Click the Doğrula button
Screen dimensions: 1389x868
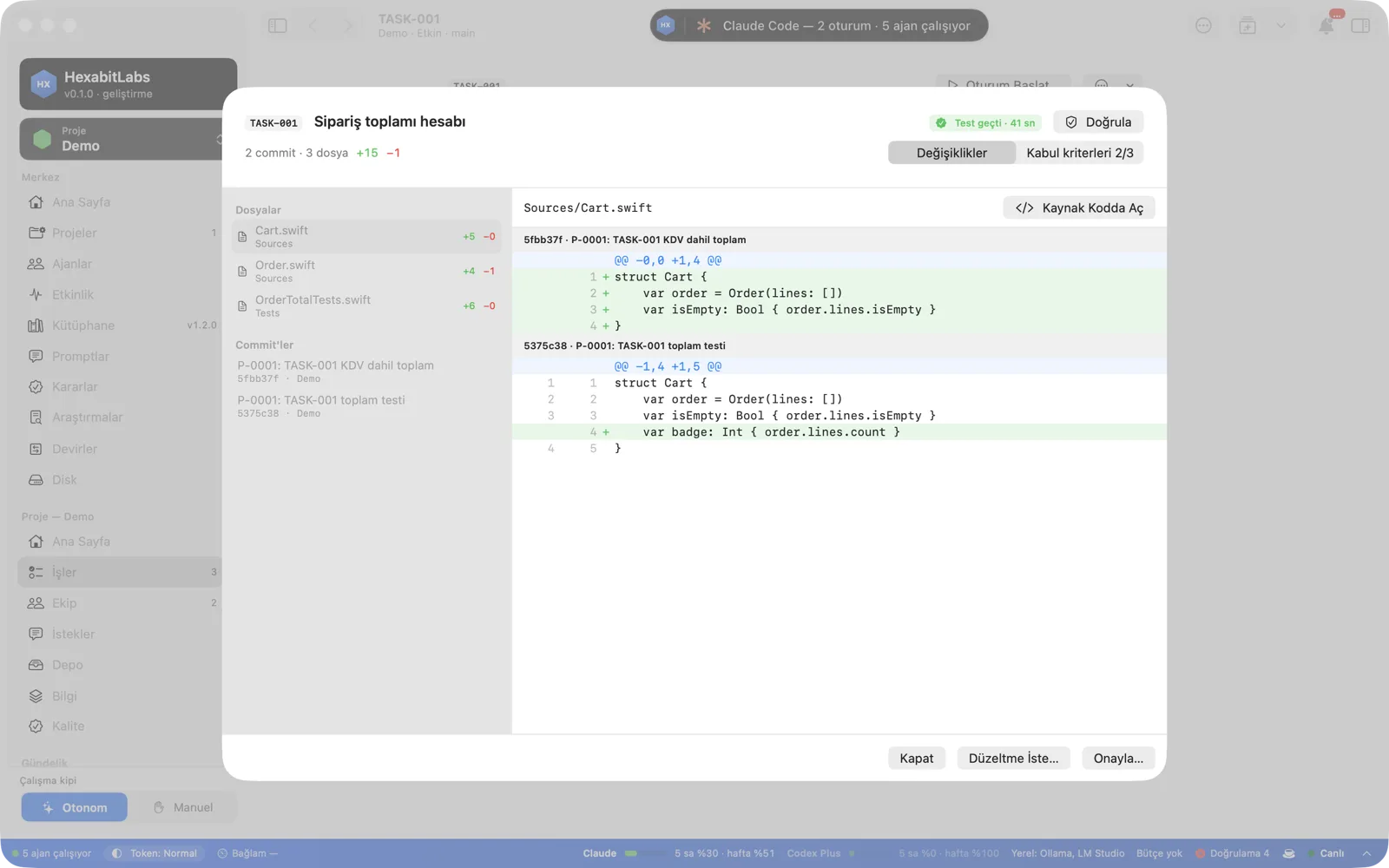point(1098,122)
